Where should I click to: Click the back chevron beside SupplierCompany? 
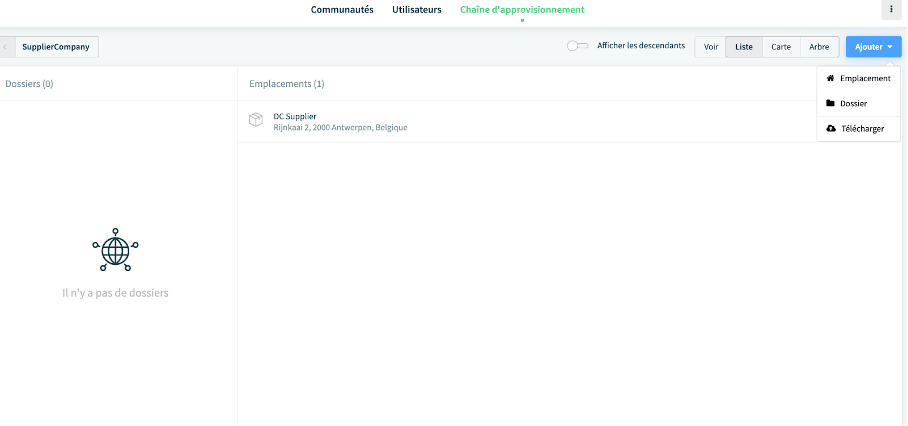point(6,47)
